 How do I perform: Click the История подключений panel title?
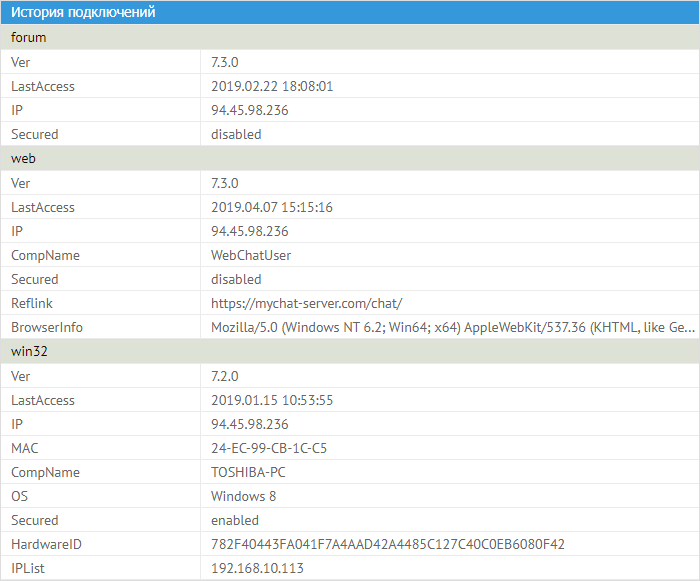(83, 13)
